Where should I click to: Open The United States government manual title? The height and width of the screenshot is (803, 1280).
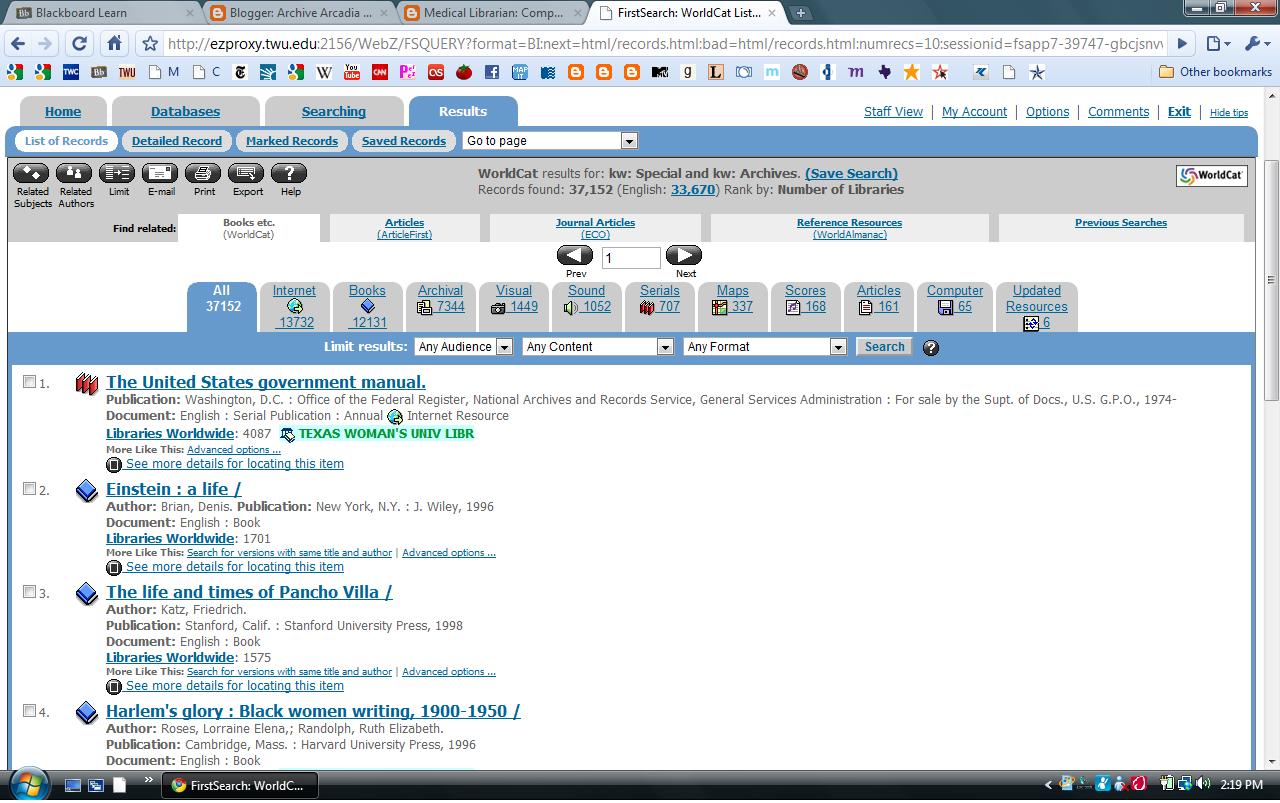click(266, 382)
